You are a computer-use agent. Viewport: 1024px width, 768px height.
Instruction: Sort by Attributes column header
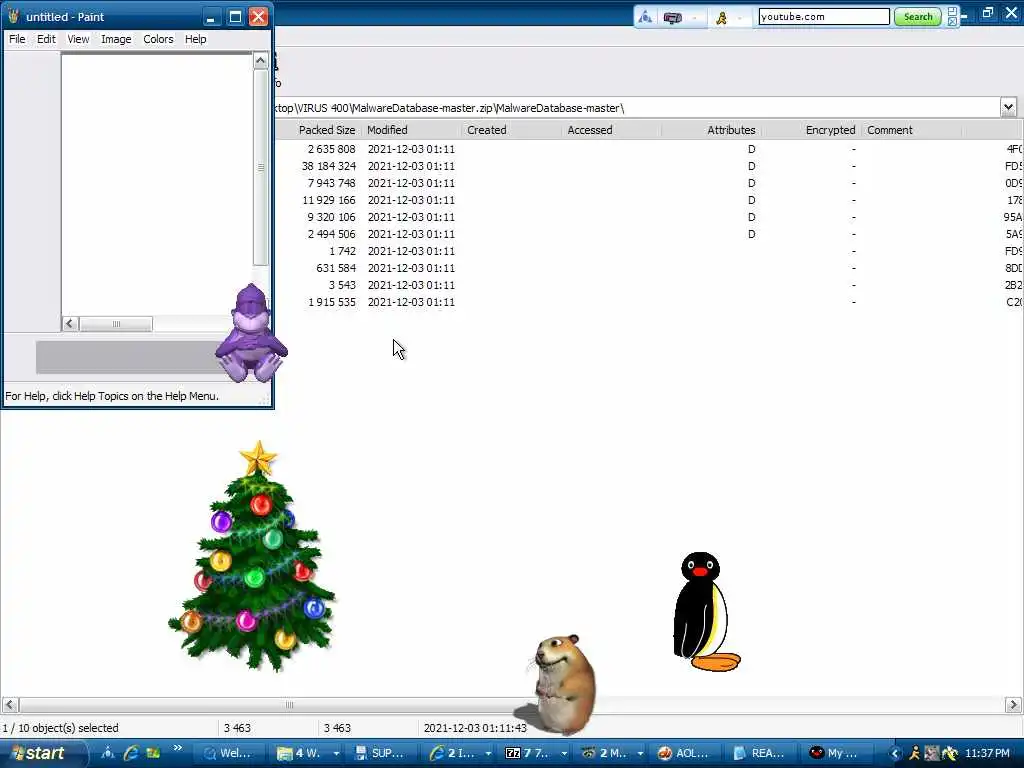click(731, 130)
